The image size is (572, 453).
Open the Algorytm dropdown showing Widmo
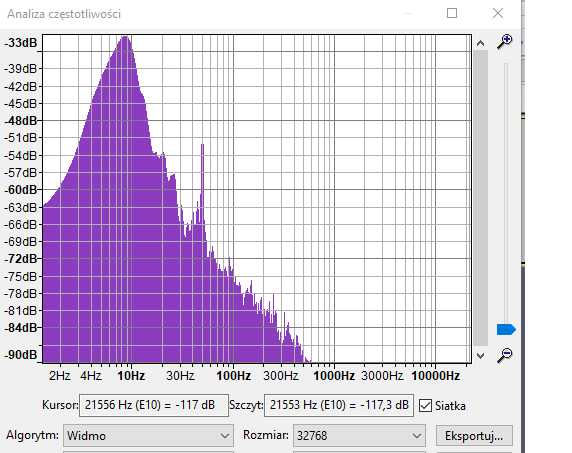[x=148, y=435]
